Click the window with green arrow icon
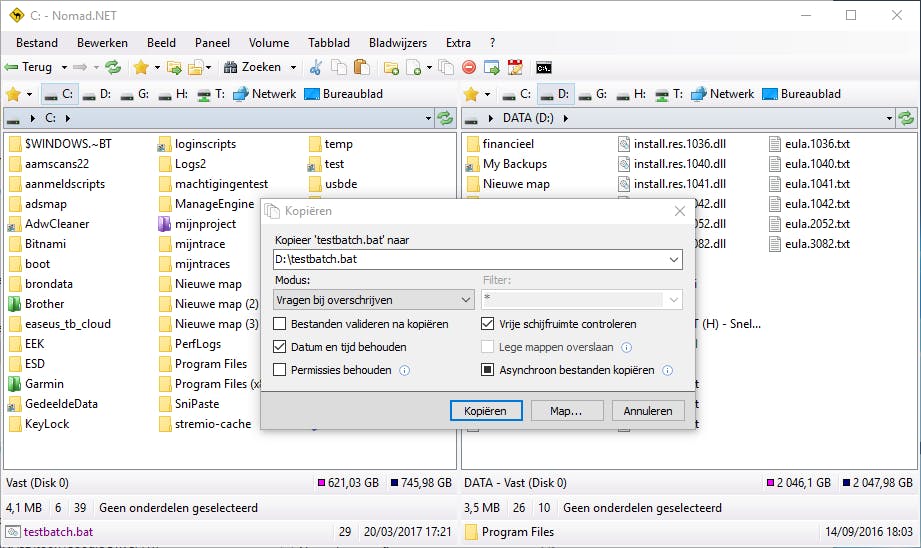Screen dimensions: 921x548 pyautogui.click(x=492, y=68)
